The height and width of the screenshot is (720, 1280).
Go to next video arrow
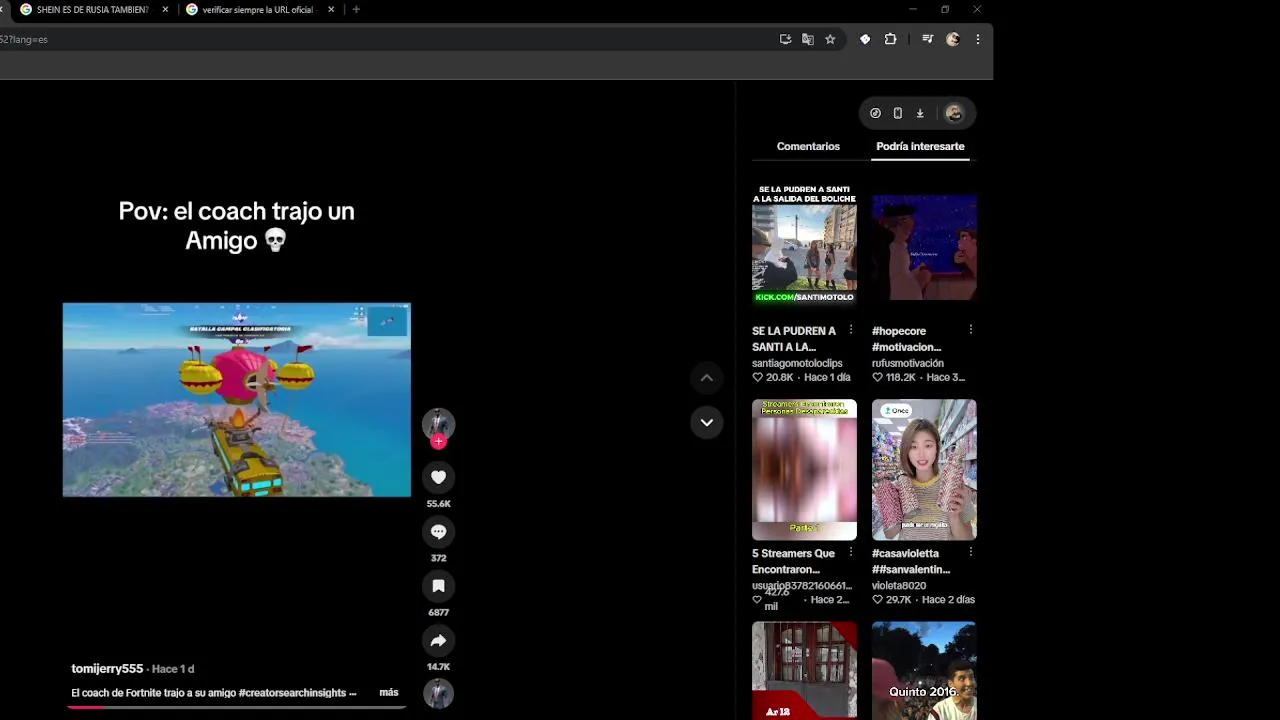point(706,422)
